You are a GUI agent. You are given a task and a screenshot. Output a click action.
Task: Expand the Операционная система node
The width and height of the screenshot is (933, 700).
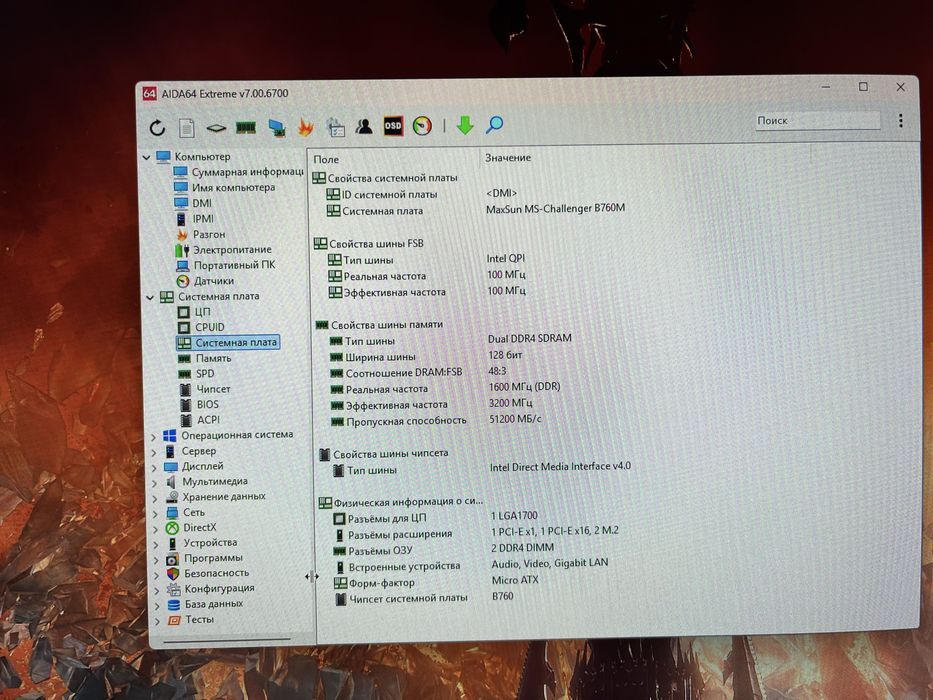(x=154, y=437)
